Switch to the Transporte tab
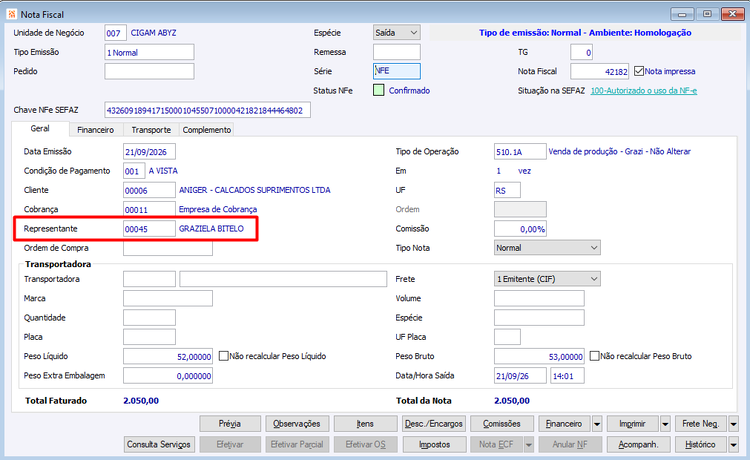 point(151,130)
